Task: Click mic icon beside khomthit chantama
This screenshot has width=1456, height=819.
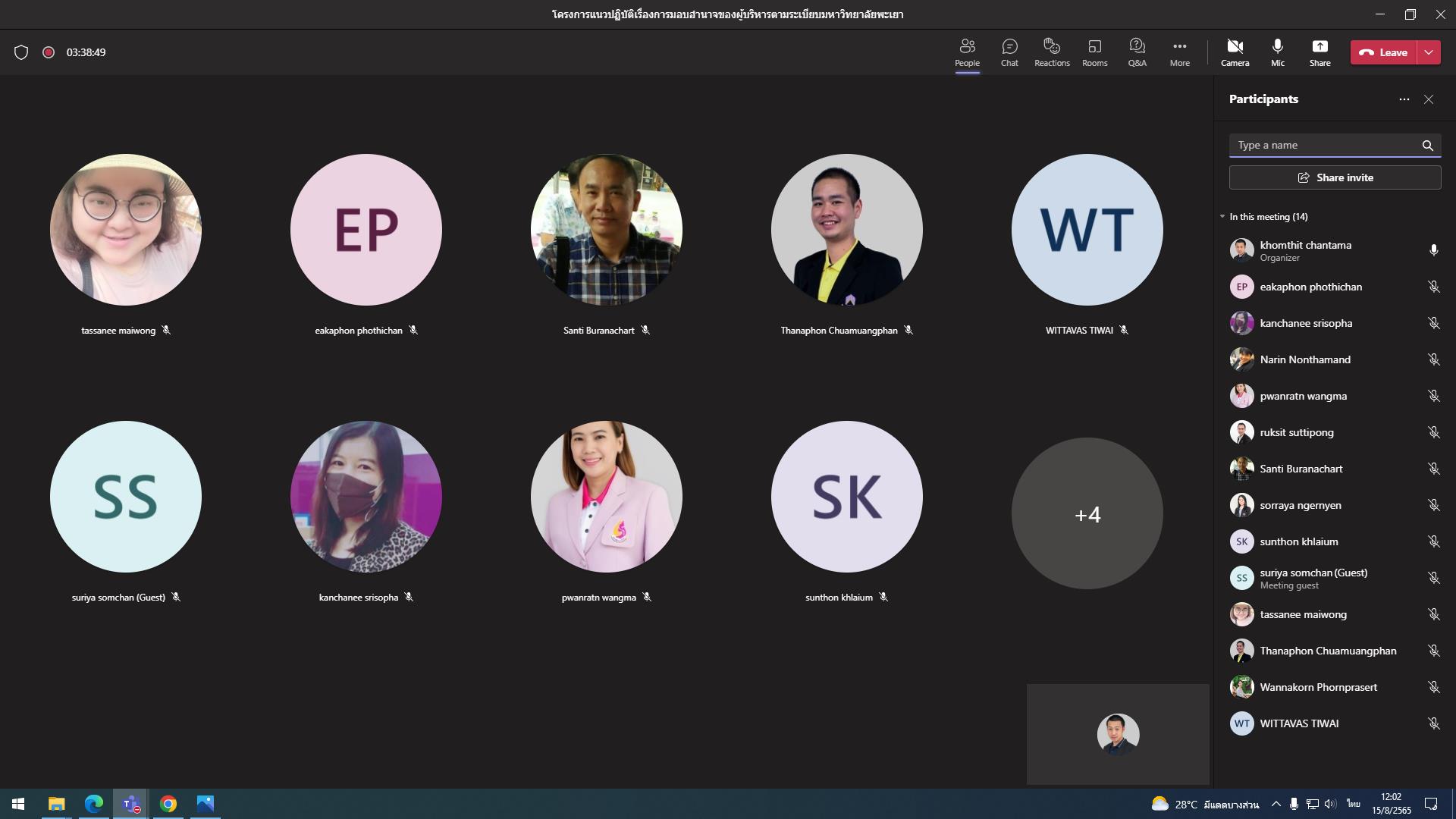Action: 1433,250
